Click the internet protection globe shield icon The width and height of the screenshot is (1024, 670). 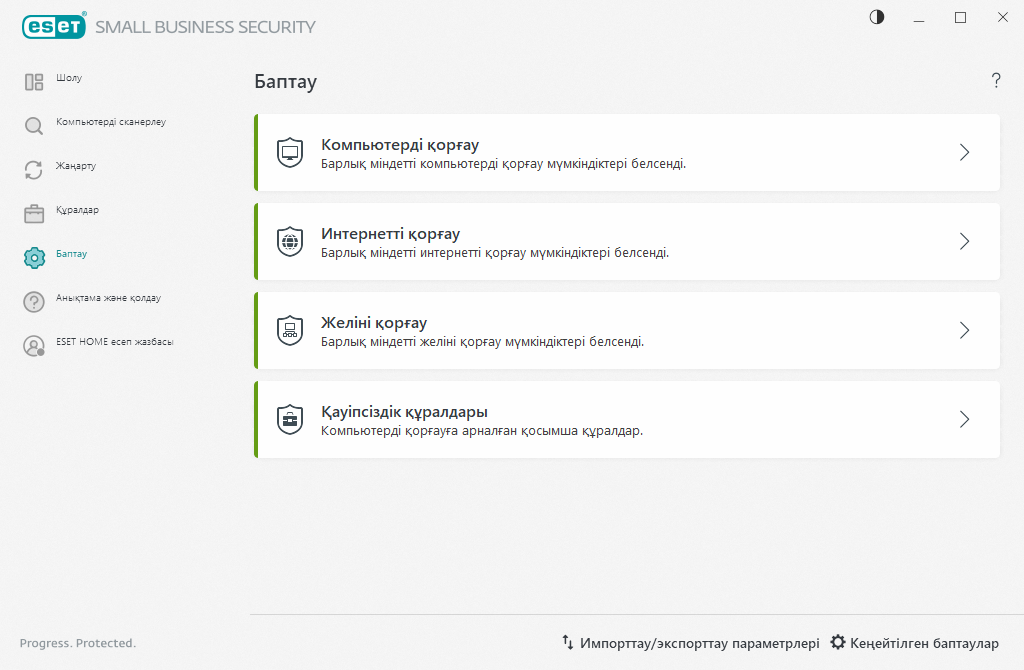(289, 242)
